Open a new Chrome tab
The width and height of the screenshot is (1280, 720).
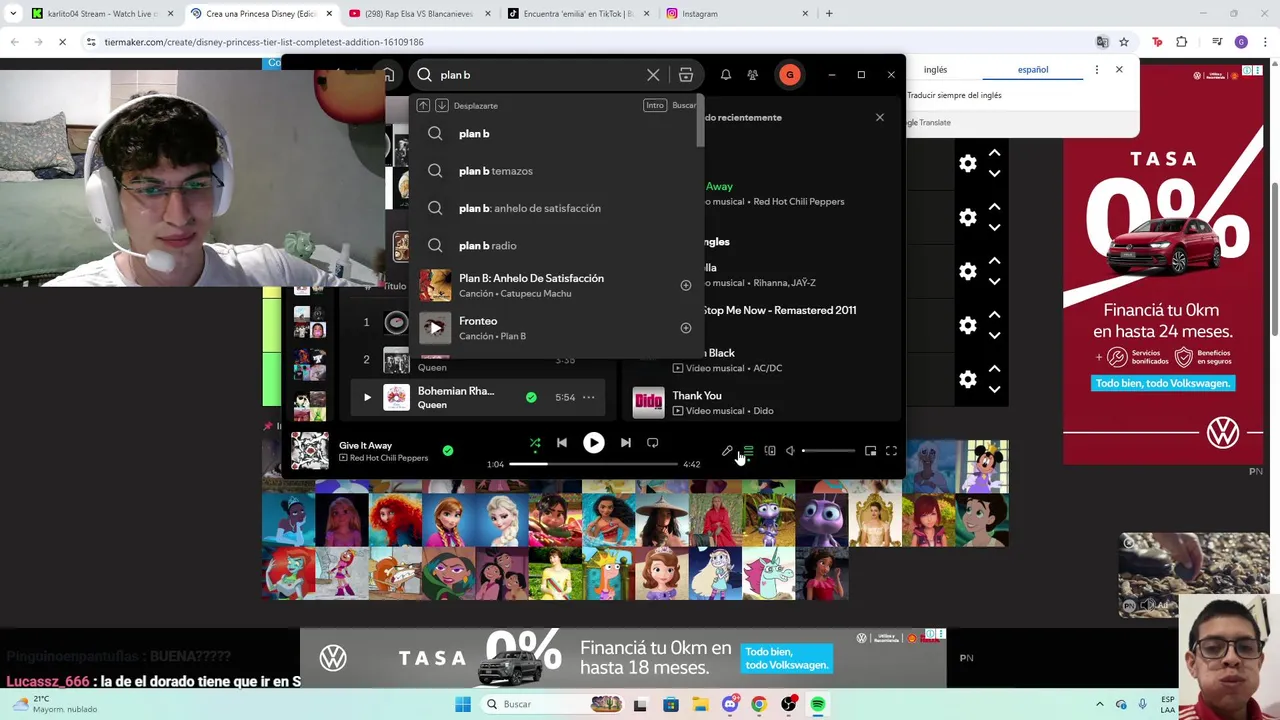[829, 14]
